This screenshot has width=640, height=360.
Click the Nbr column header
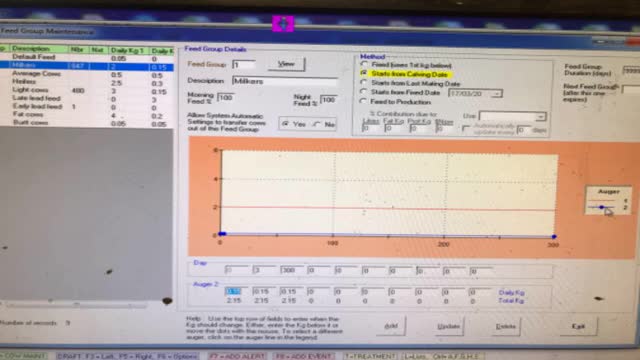[x=78, y=50]
